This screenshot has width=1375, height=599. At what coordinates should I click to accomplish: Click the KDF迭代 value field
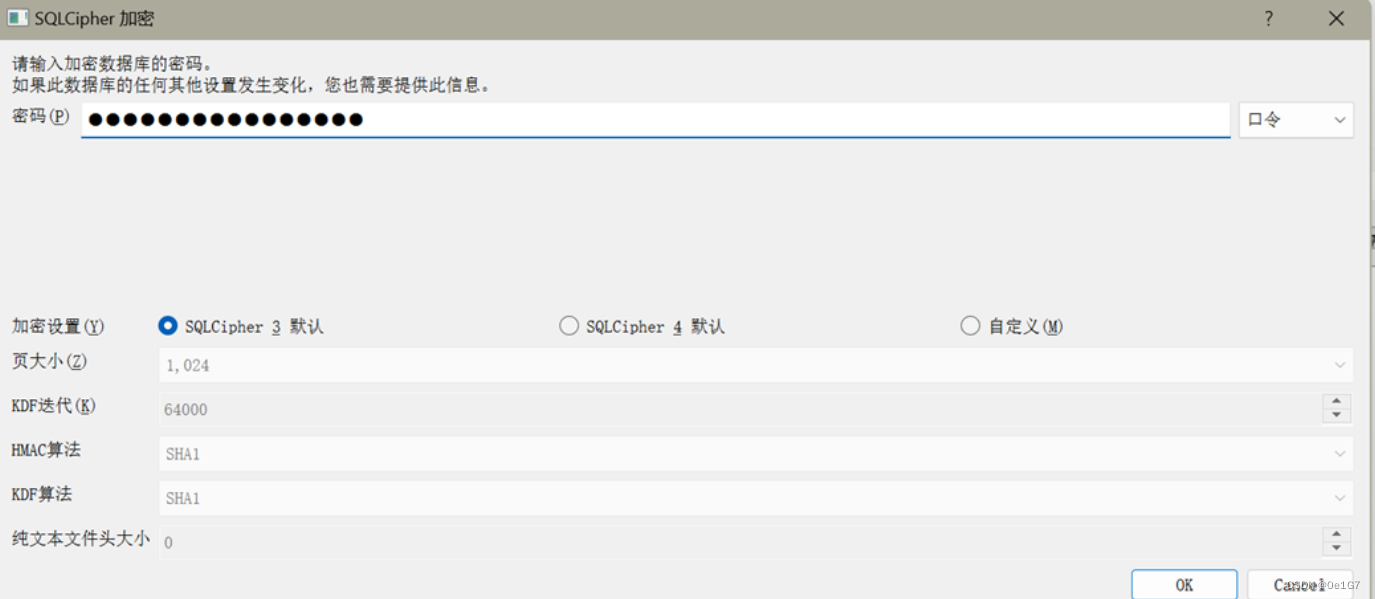[x=740, y=409]
